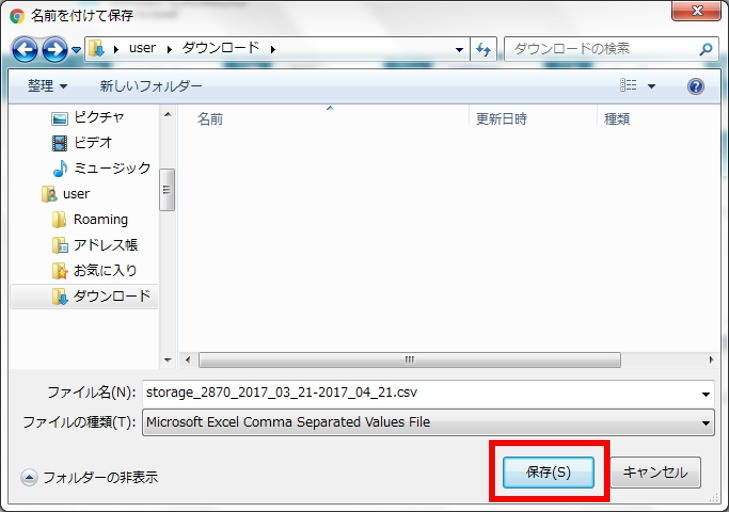Click the horizontal scrollbar in file list
729x512 pixels.
pyautogui.click(x=409, y=360)
